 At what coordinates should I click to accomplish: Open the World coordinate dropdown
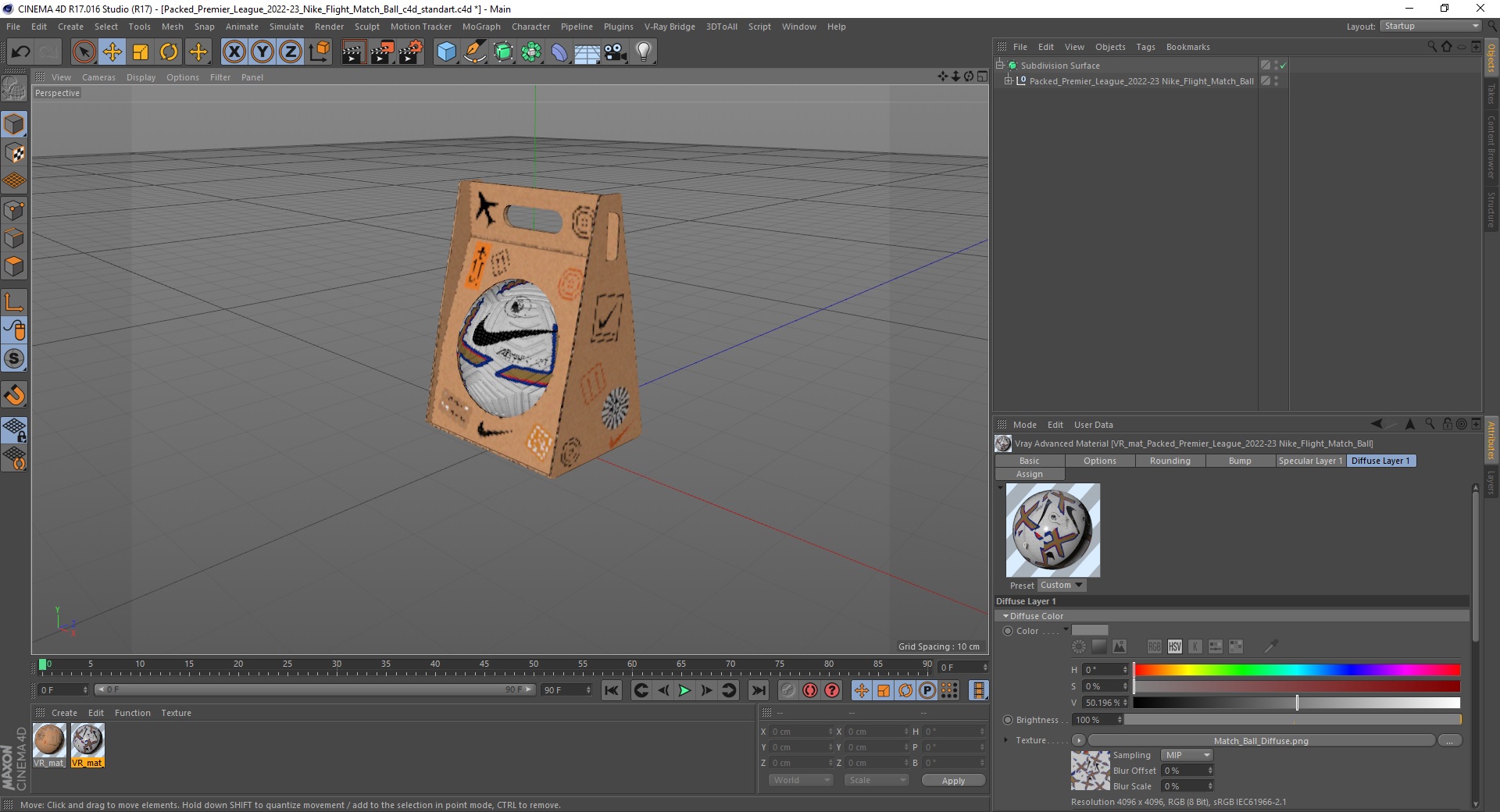801,780
